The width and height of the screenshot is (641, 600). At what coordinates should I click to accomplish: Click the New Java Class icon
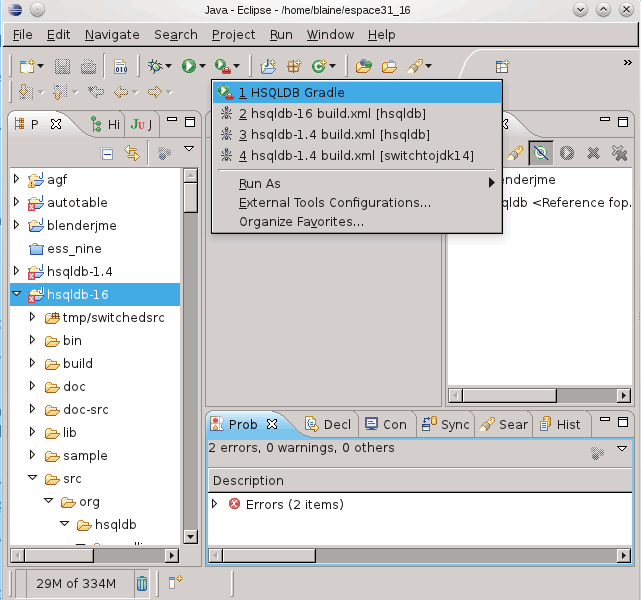[319, 66]
